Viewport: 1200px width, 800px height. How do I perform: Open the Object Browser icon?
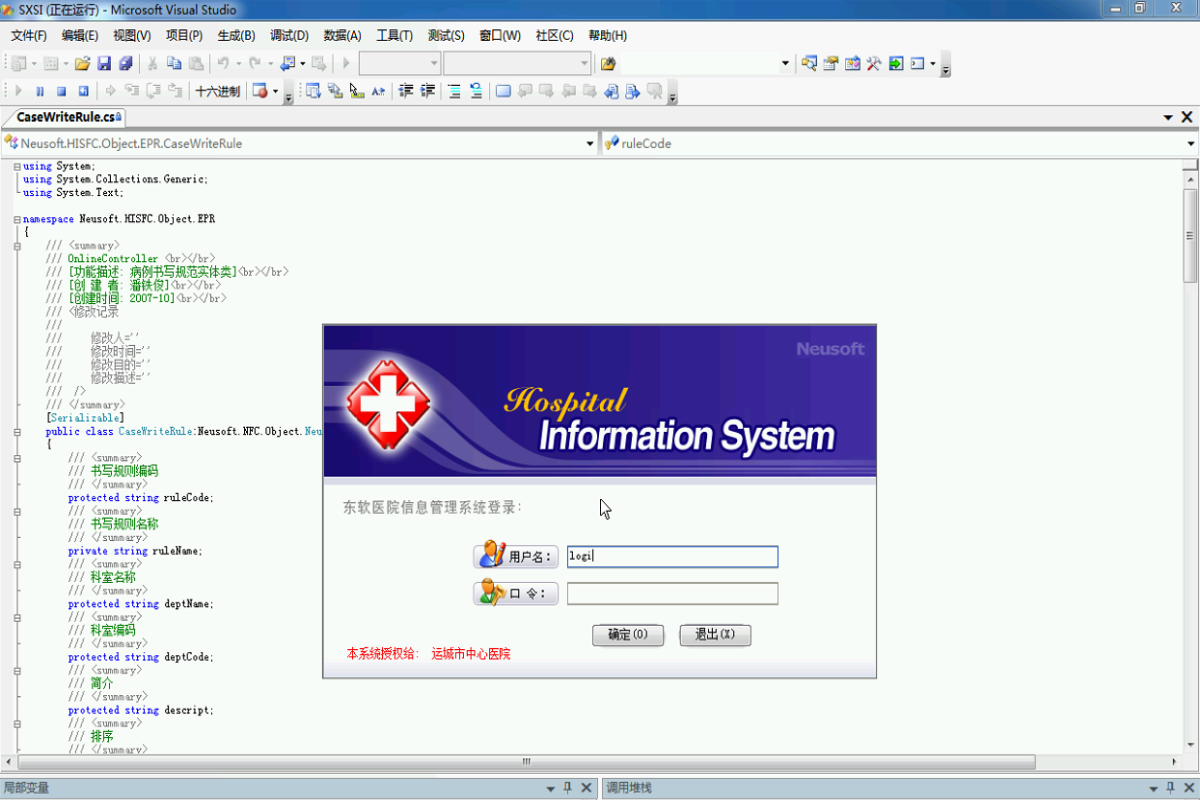pos(853,63)
